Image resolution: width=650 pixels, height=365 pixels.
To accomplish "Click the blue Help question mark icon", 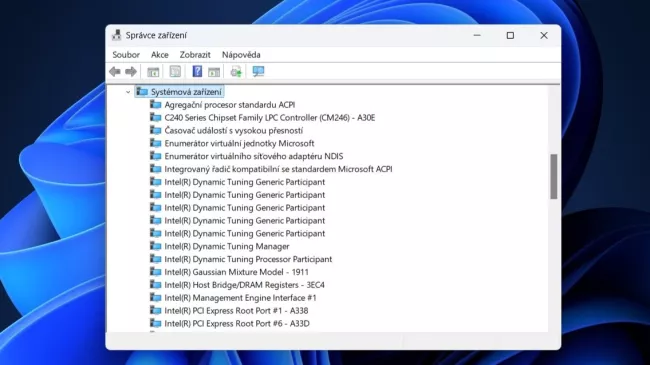I will tap(197, 71).
